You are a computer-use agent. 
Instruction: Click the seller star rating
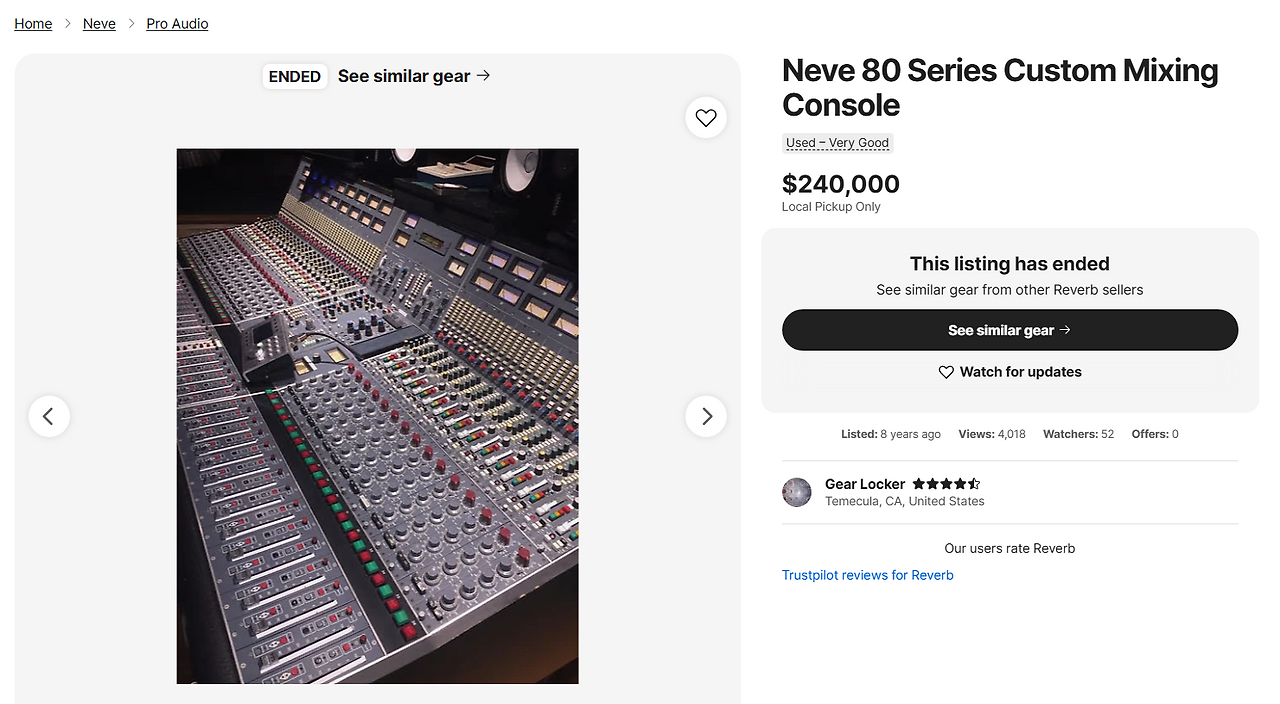(x=946, y=484)
